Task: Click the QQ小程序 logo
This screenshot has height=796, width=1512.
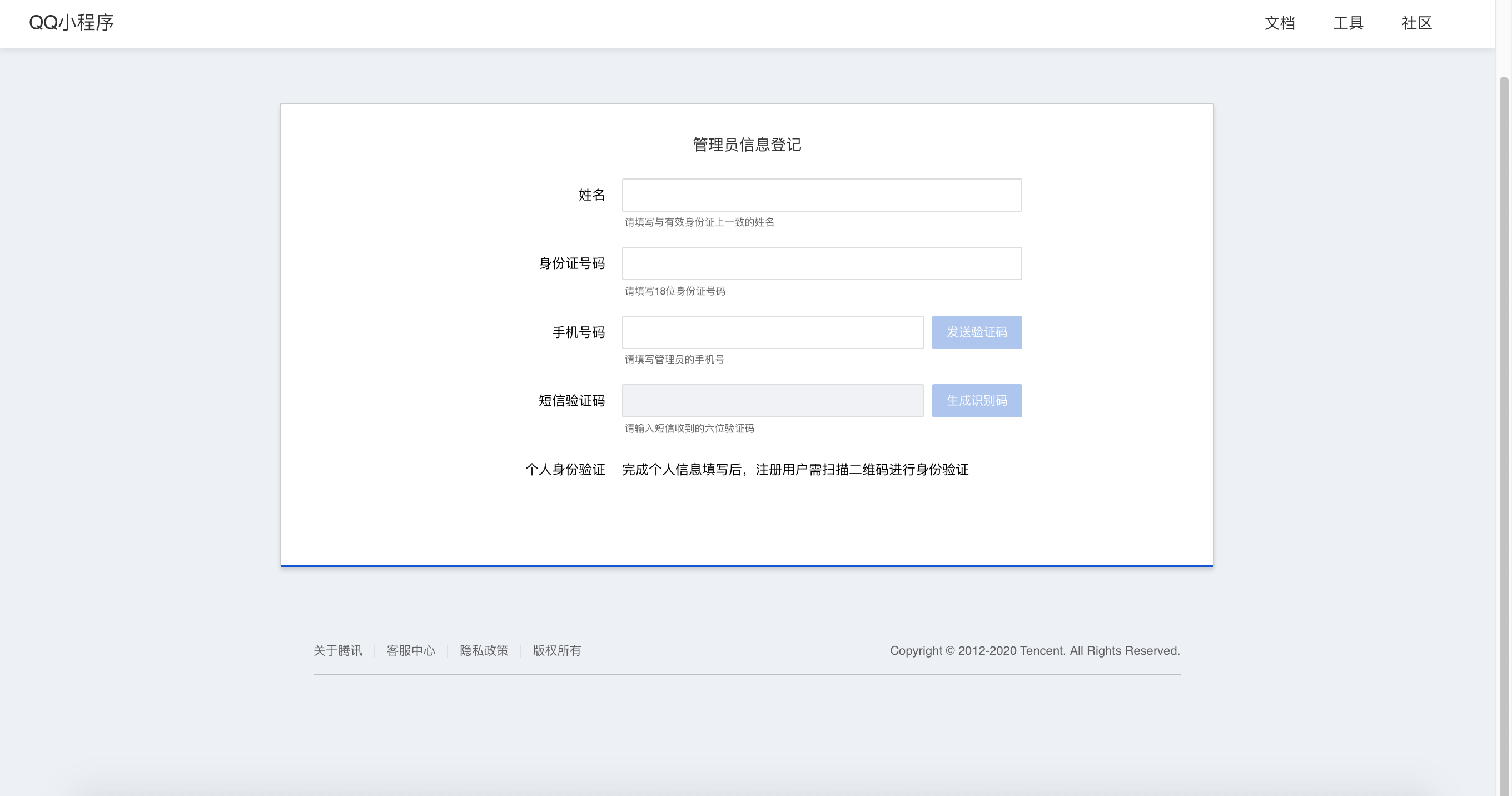Action: (x=72, y=22)
